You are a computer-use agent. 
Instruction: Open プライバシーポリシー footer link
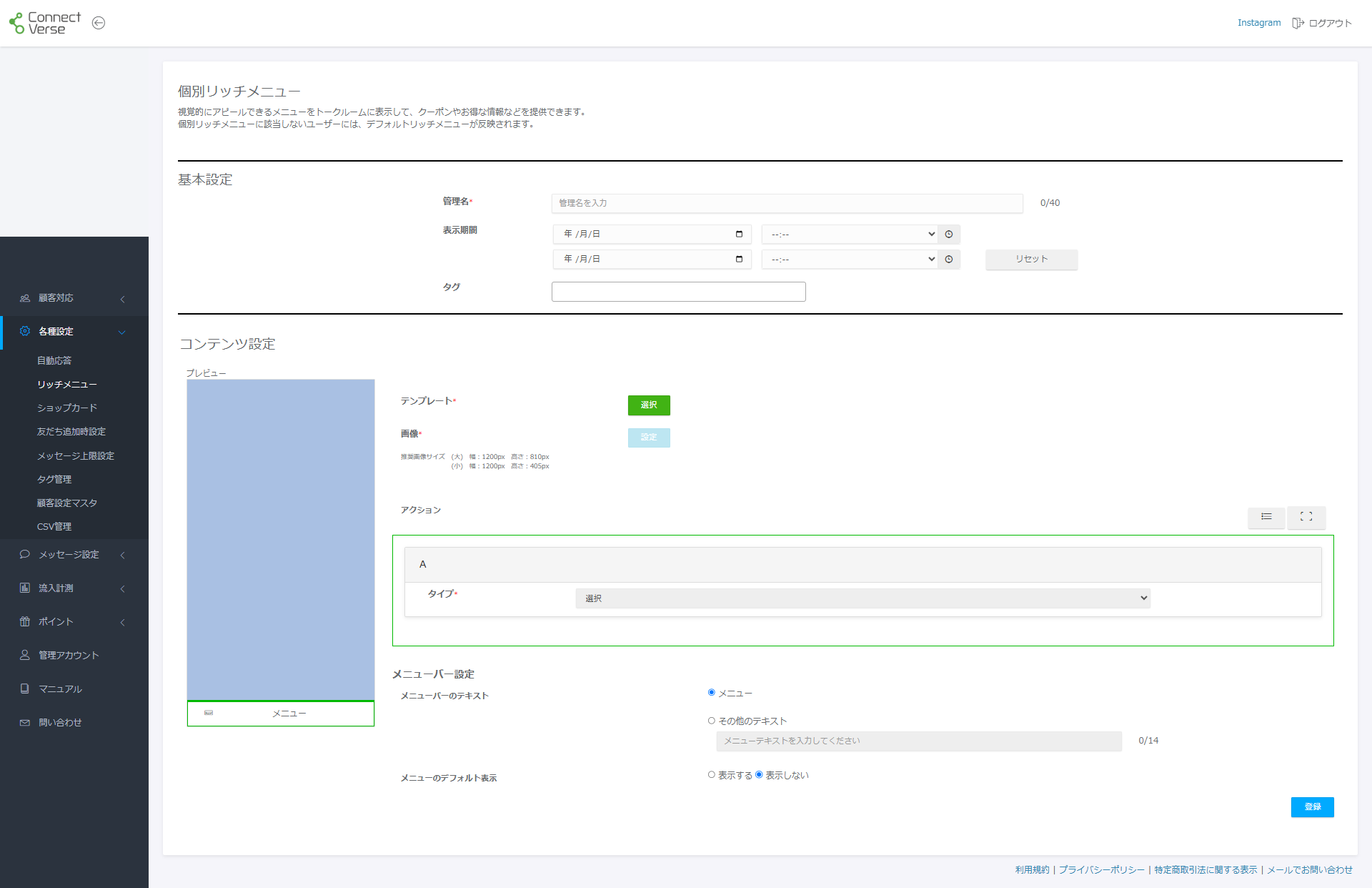point(1101,869)
